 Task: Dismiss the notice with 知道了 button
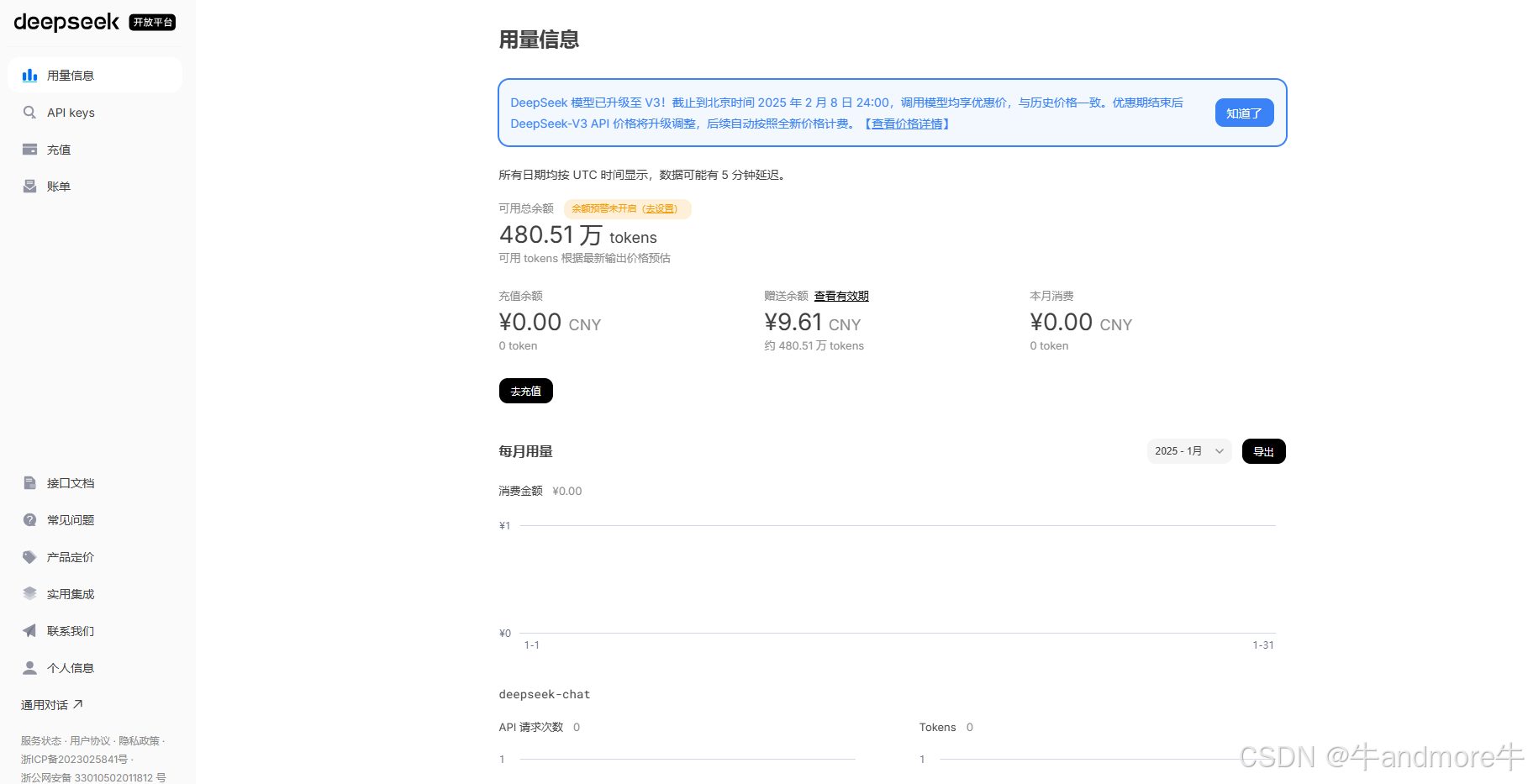point(1244,113)
